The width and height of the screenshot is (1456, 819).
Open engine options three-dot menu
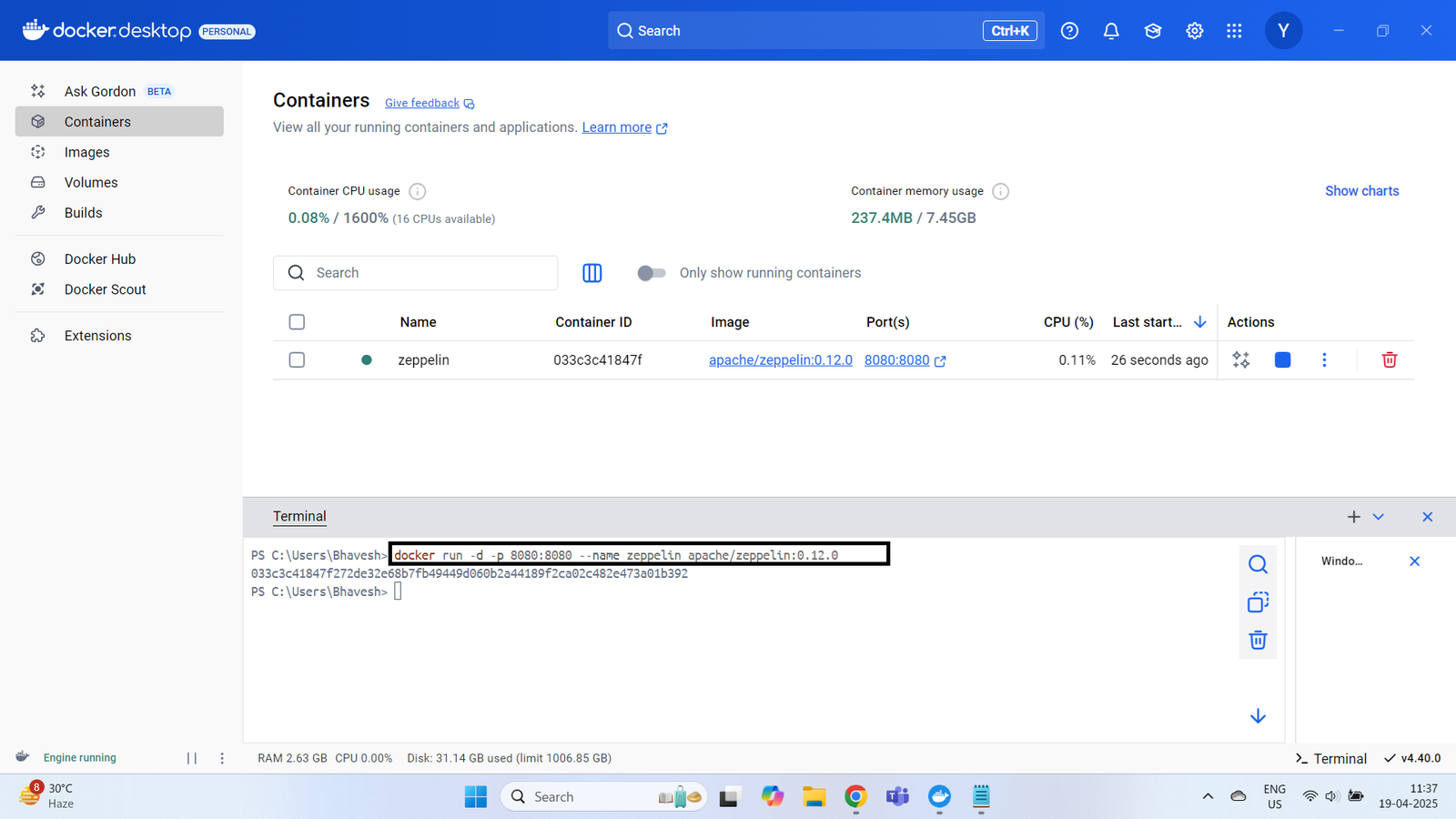pyautogui.click(x=222, y=758)
